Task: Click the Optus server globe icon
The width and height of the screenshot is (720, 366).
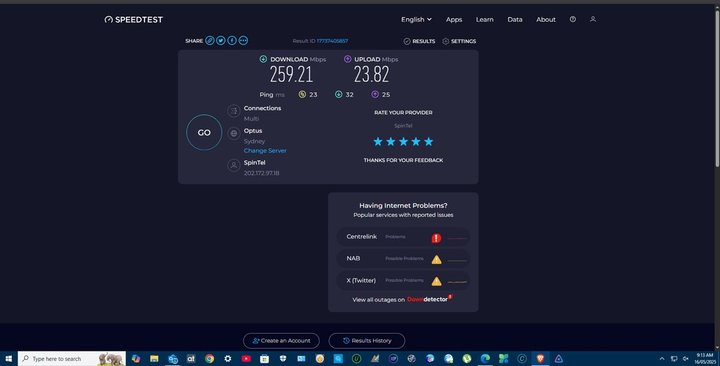Action: (x=234, y=133)
